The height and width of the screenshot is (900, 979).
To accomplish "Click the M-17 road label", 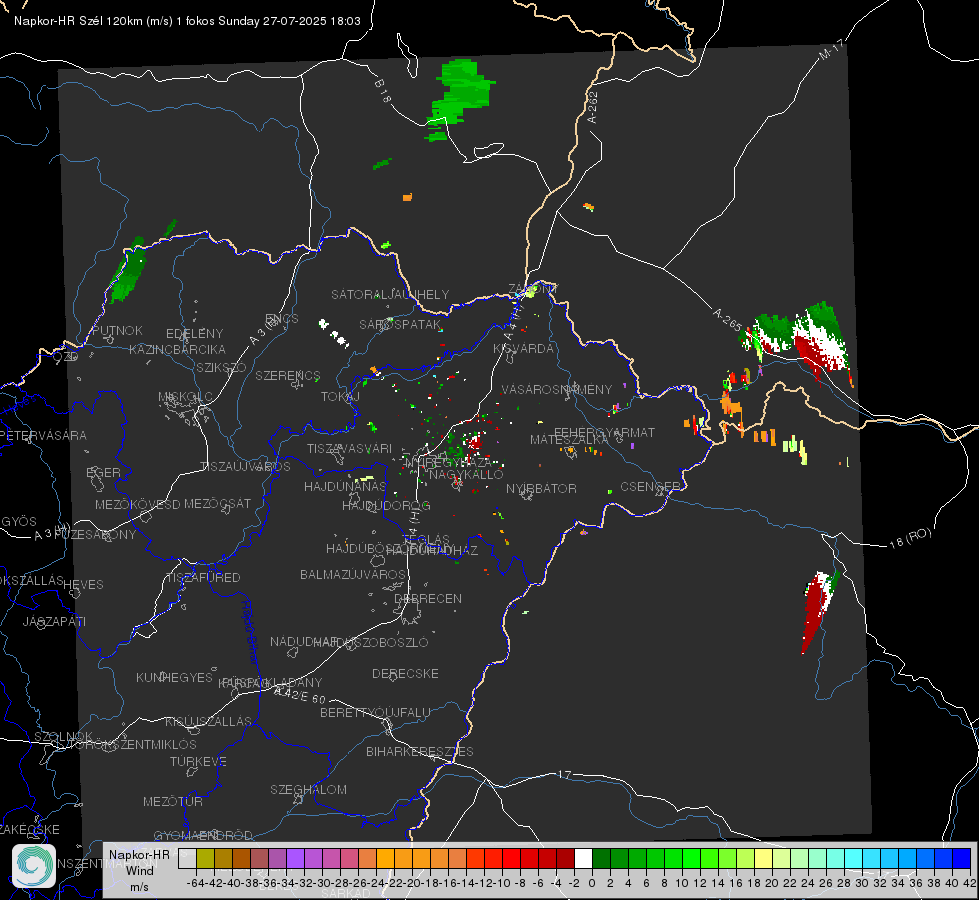I will [x=831, y=50].
